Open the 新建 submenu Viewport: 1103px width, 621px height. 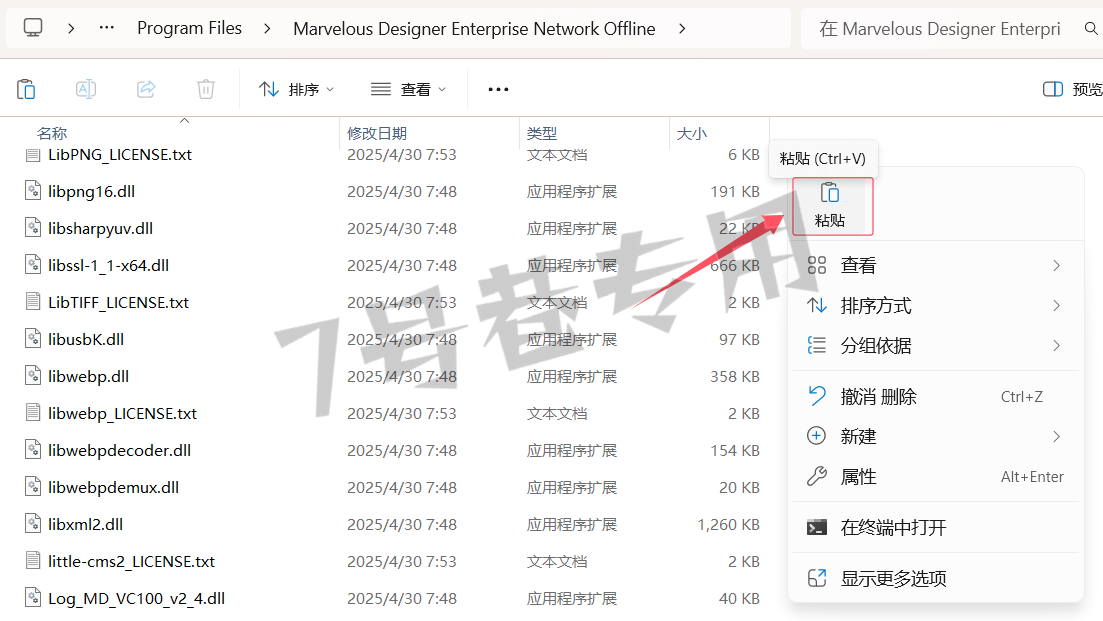[936, 436]
